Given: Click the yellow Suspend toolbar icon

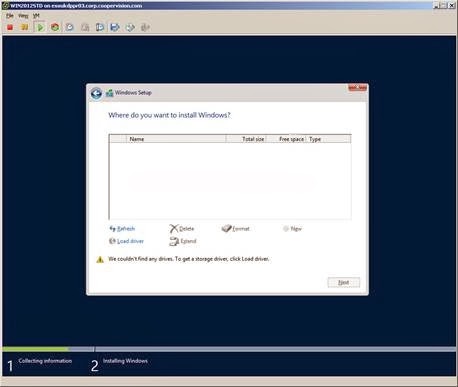Looking at the screenshot, I should point(25,27).
